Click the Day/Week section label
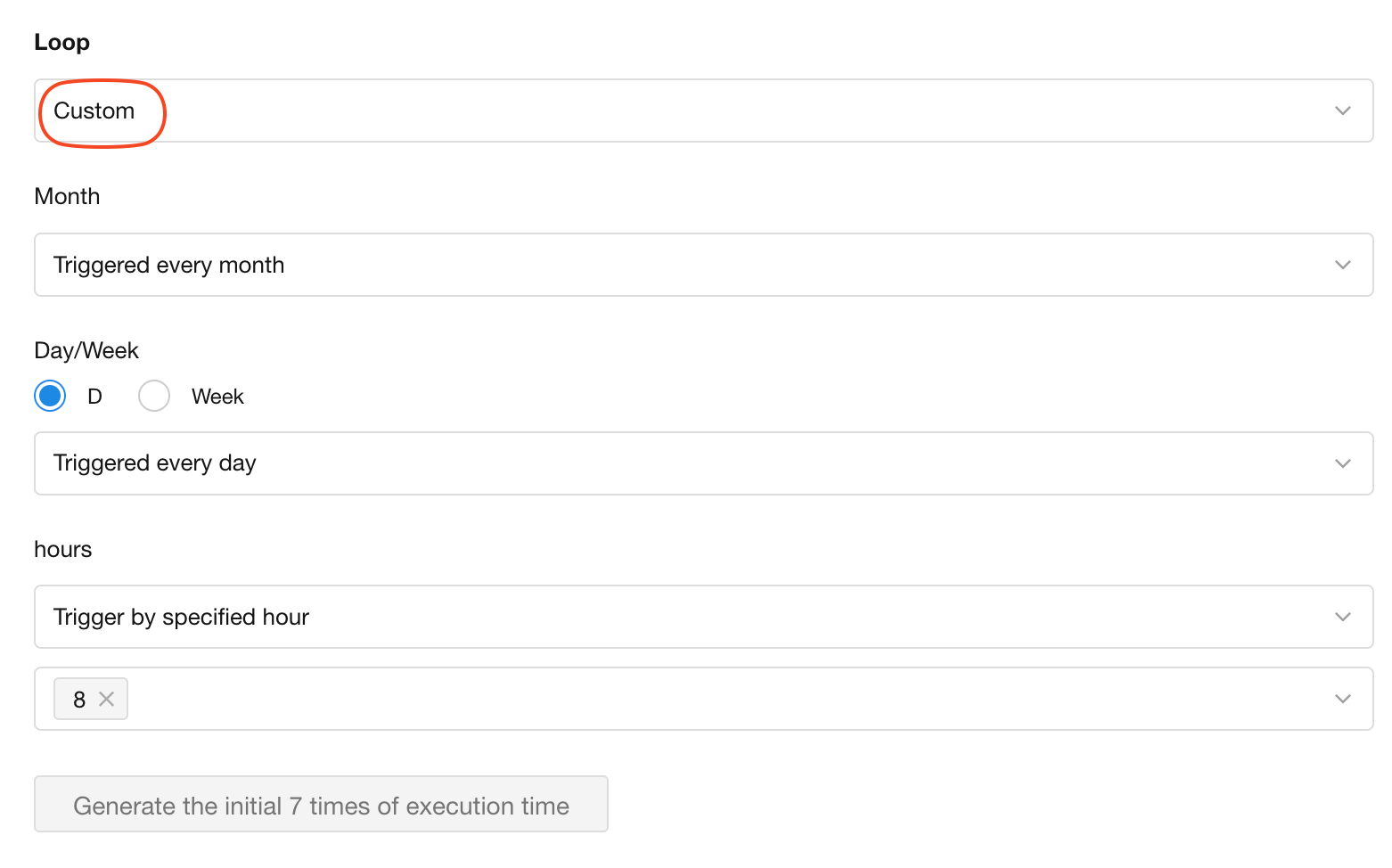This screenshot has height=868, width=1392. (x=86, y=350)
